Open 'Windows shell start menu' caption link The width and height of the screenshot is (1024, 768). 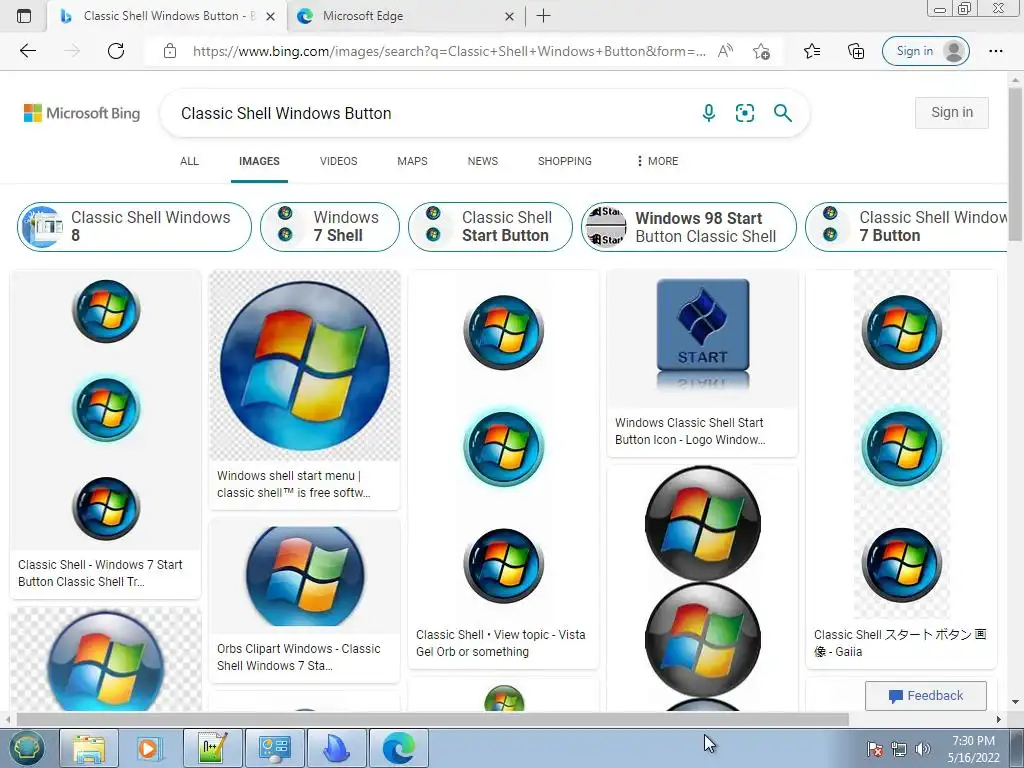[x=293, y=484]
